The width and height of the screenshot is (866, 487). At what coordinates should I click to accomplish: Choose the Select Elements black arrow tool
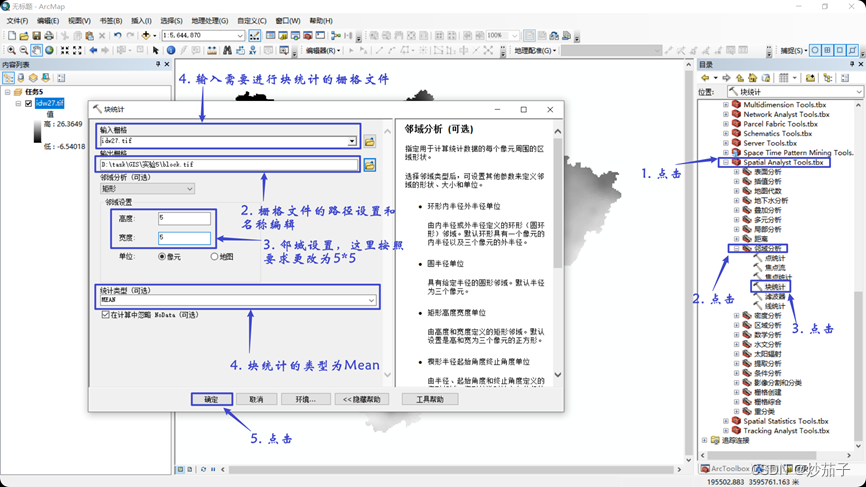click(156, 50)
